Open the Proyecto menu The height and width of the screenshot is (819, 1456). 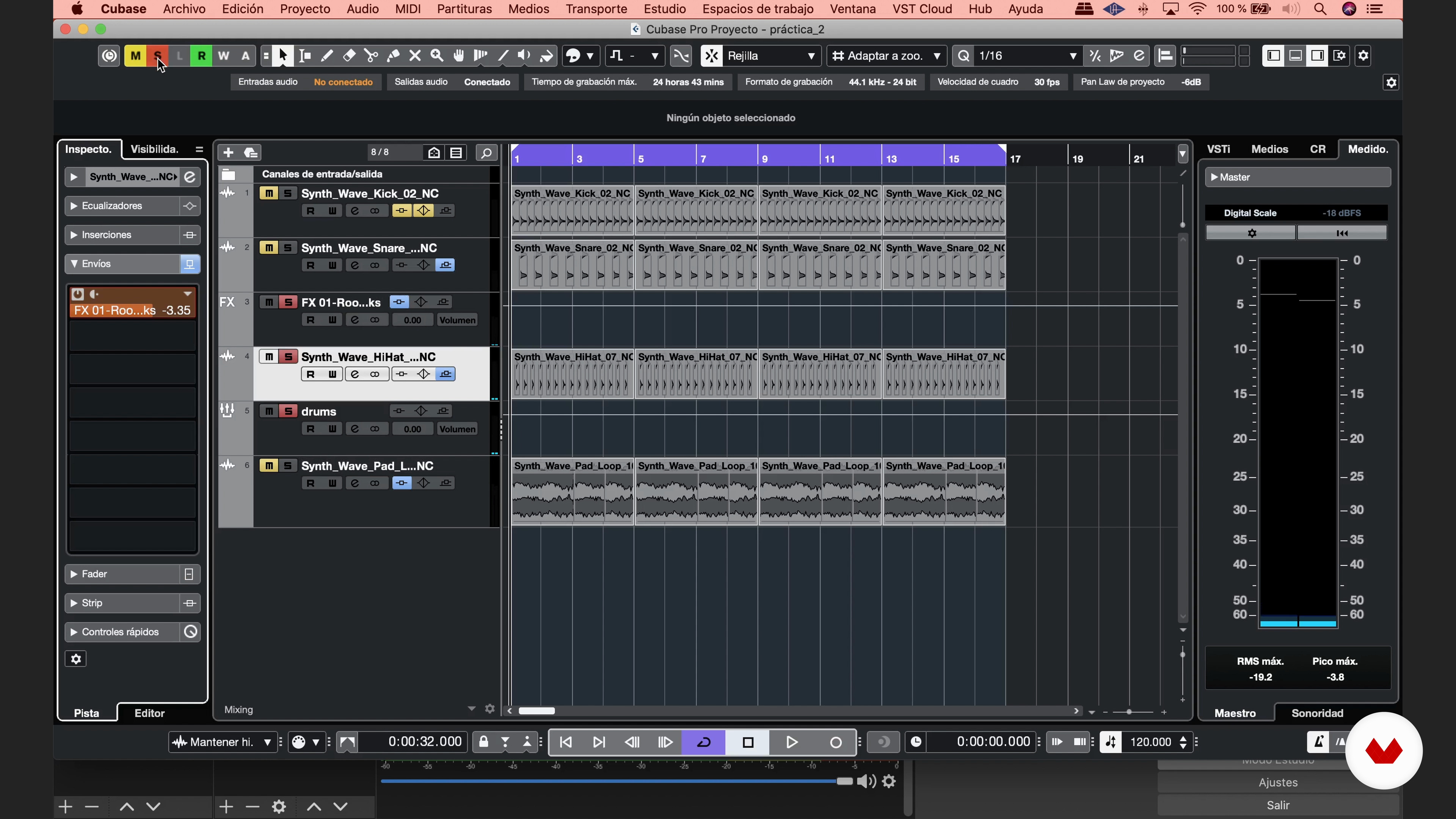tap(304, 9)
